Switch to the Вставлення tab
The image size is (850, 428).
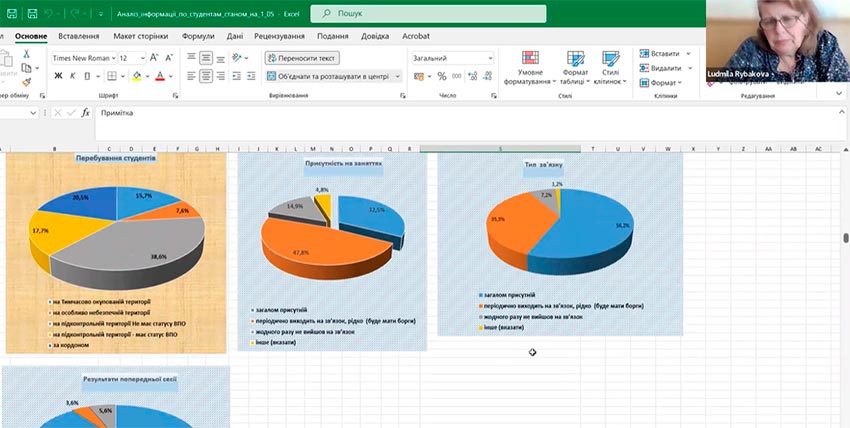coord(79,36)
